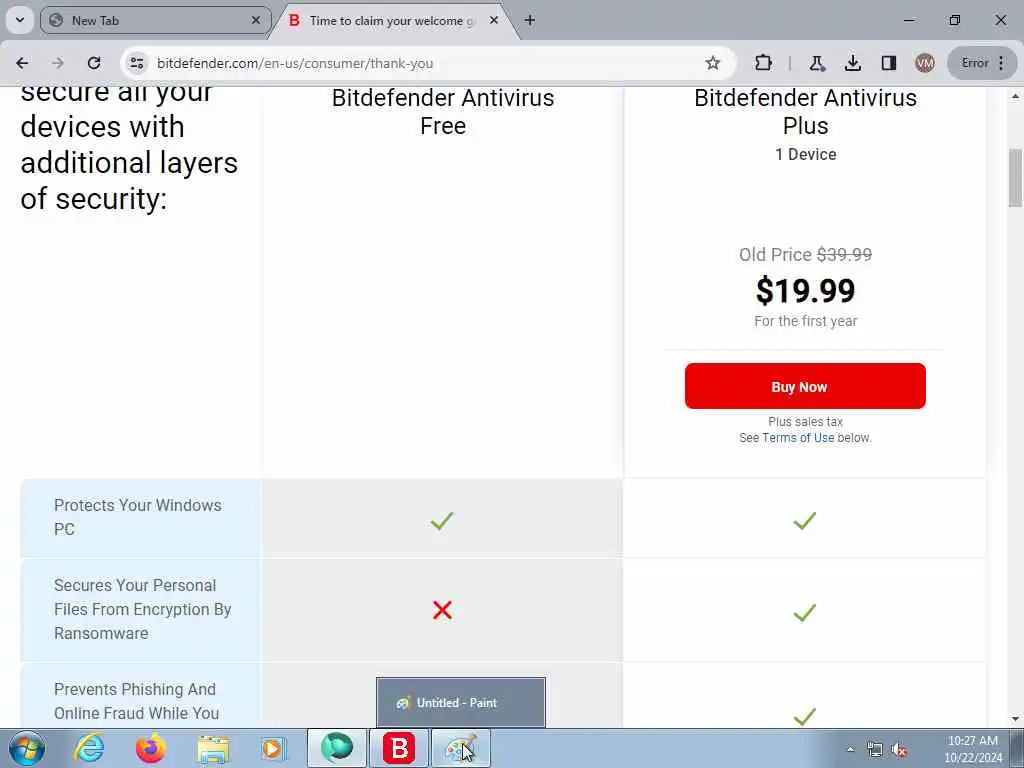Click the 'Bitdefender Antivirus Plus' heading
The height and width of the screenshot is (768, 1024).
pos(805,112)
